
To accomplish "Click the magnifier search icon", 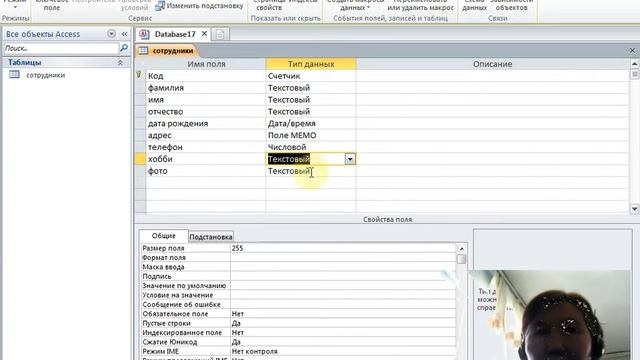I will 124,48.
